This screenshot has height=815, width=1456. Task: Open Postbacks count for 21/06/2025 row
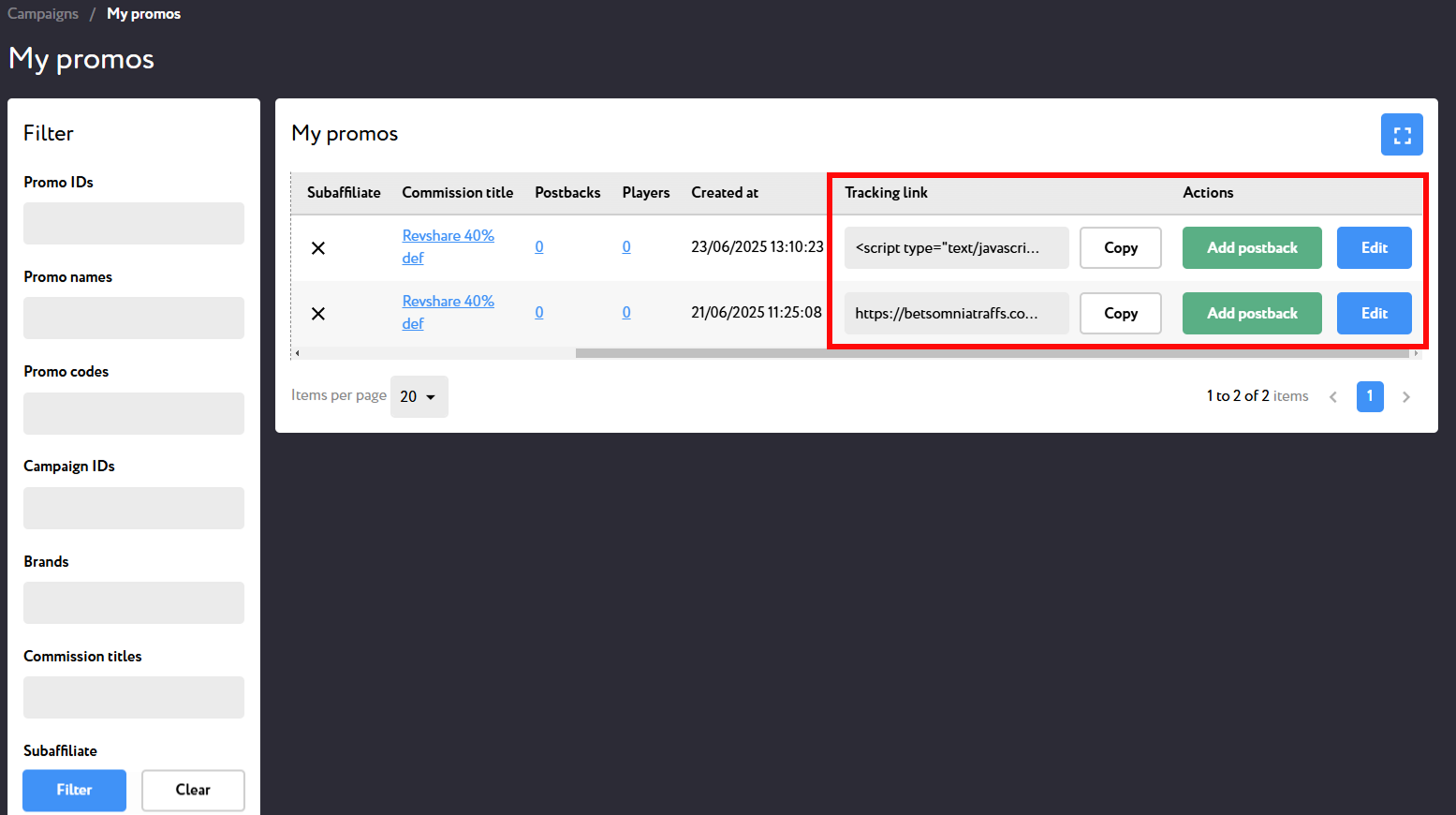pyautogui.click(x=539, y=312)
